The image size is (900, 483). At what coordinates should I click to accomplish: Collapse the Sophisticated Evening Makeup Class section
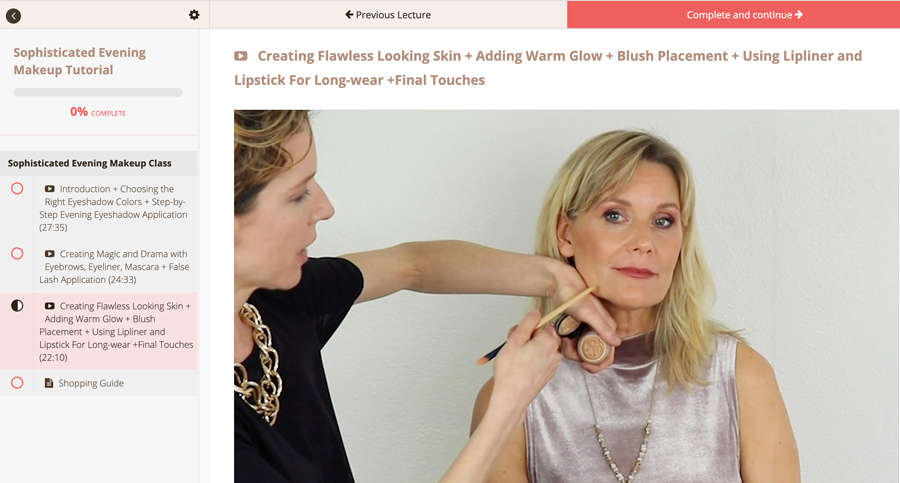(99, 163)
